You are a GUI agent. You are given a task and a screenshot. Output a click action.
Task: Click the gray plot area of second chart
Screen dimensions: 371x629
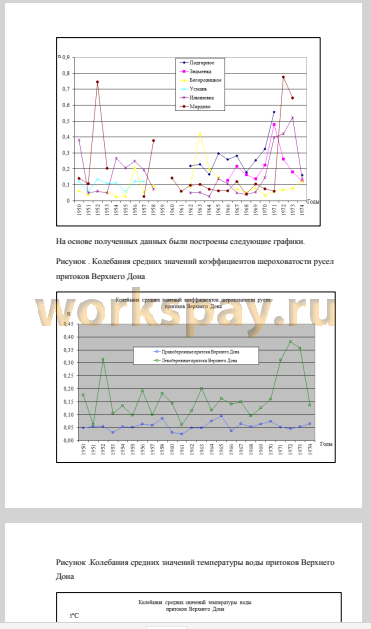[x=197, y=382]
